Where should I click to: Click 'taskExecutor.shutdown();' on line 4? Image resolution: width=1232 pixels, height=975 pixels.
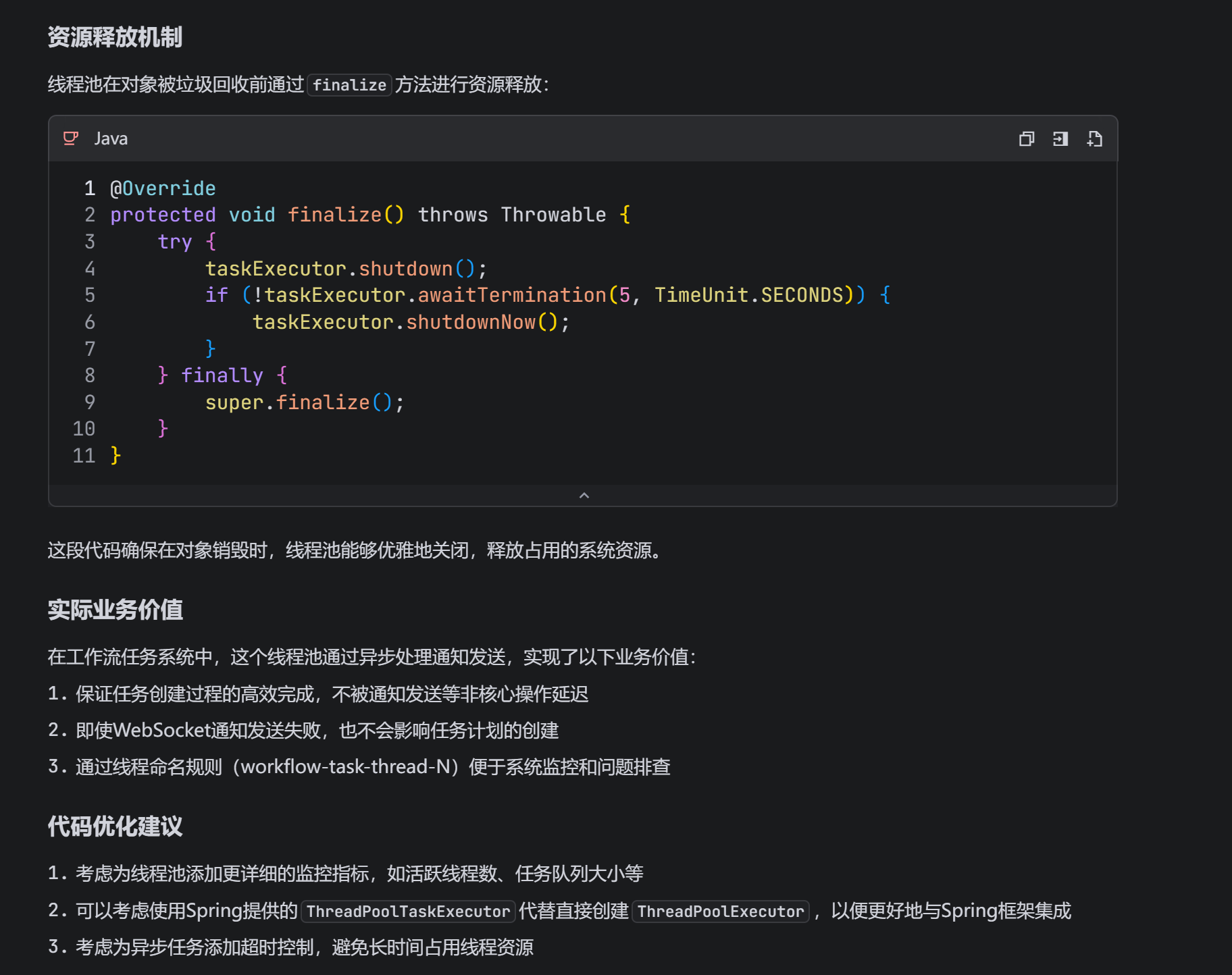coord(346,269)
